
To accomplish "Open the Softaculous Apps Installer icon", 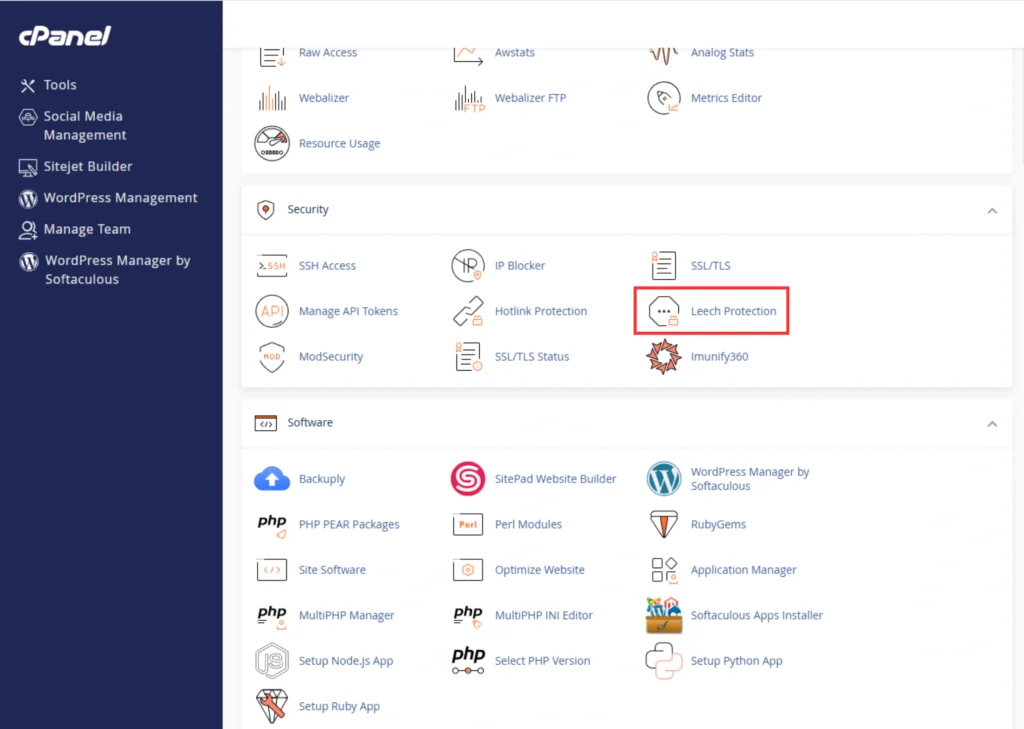I will coord(664,615).
